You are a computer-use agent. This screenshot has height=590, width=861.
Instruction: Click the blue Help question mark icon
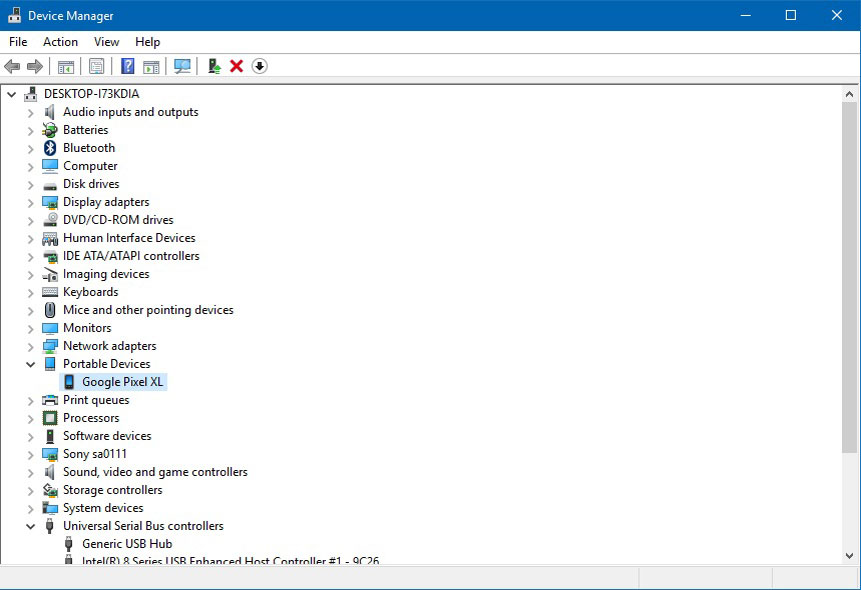coord(127,66)
